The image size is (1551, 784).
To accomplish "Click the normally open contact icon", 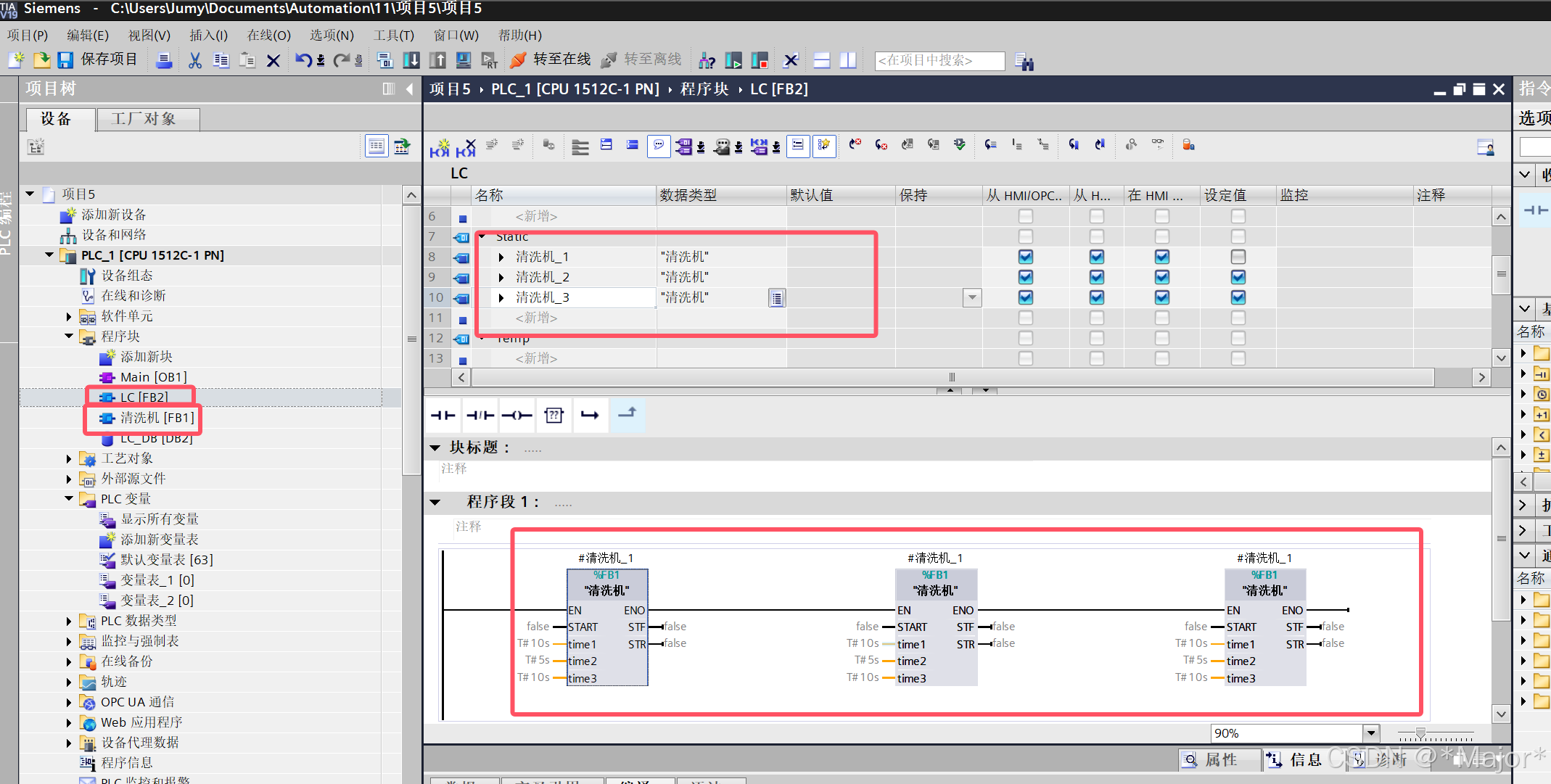I will pos(443,415).
